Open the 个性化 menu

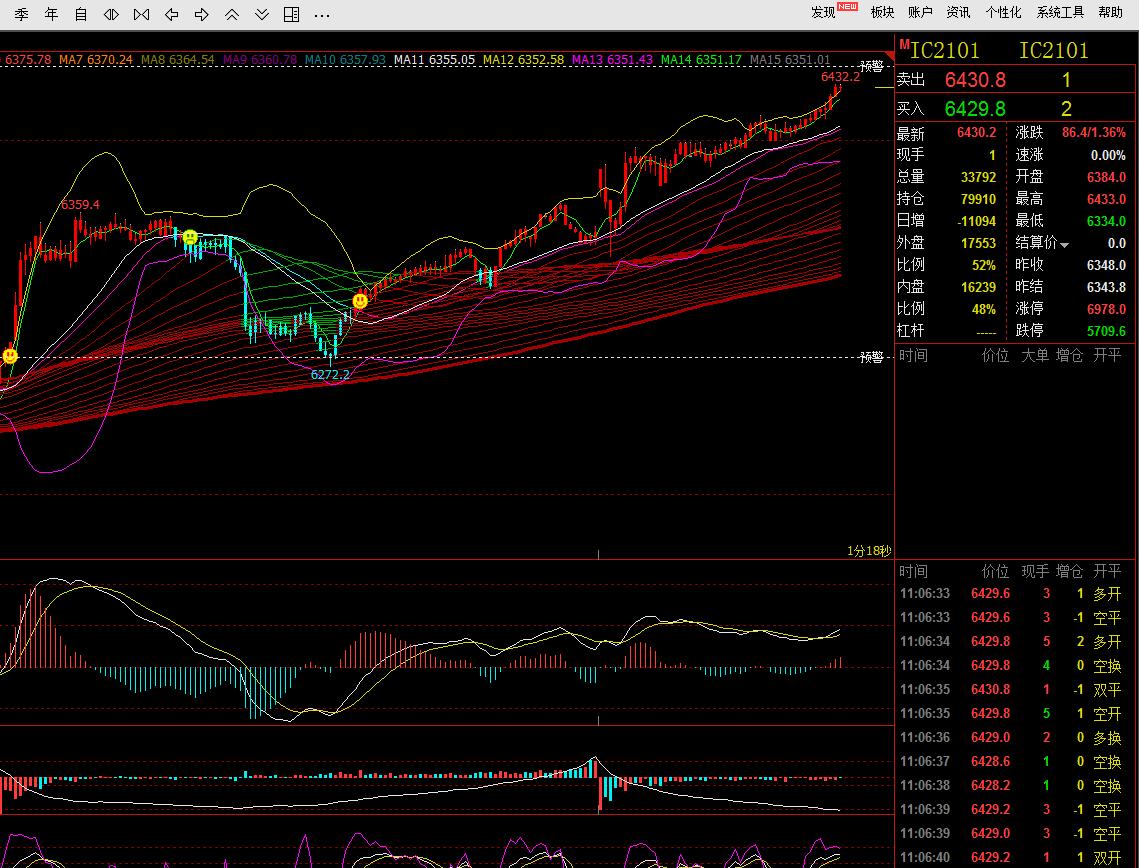click(1003, 12)
